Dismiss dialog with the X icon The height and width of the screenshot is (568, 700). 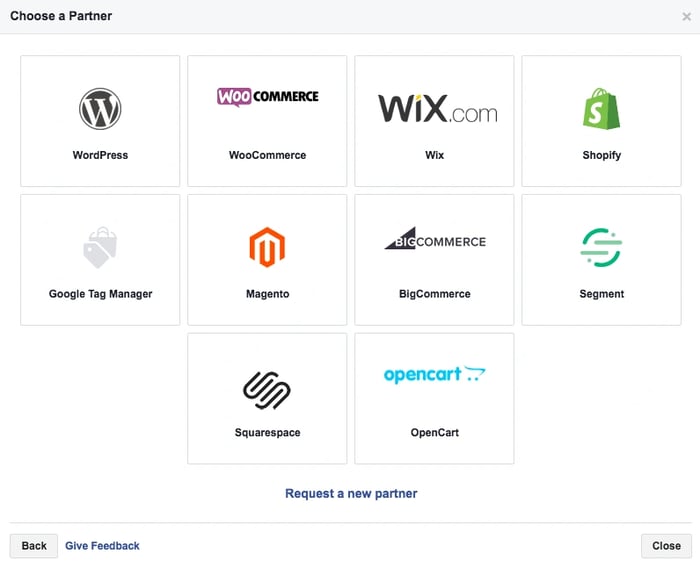pos(686,17)
